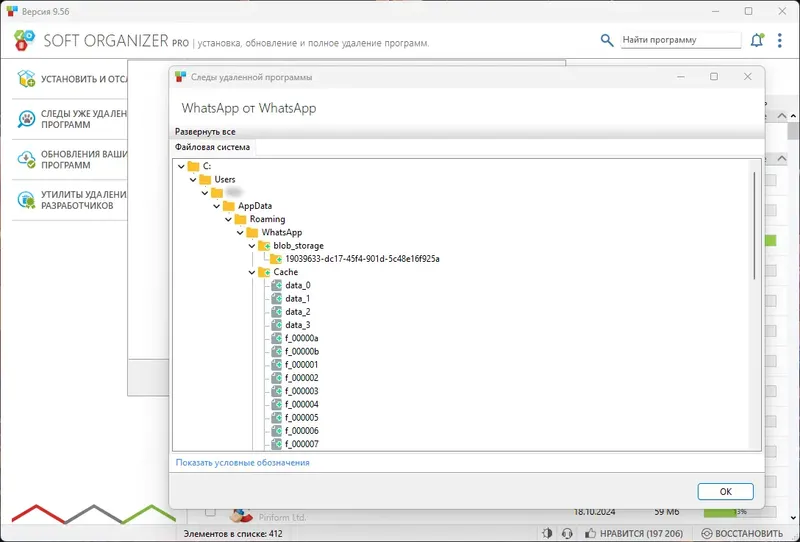The height and width of the screenshot is (542, 800).
Task: Click the AppData folder icon
Action: (x=229, y=206)
